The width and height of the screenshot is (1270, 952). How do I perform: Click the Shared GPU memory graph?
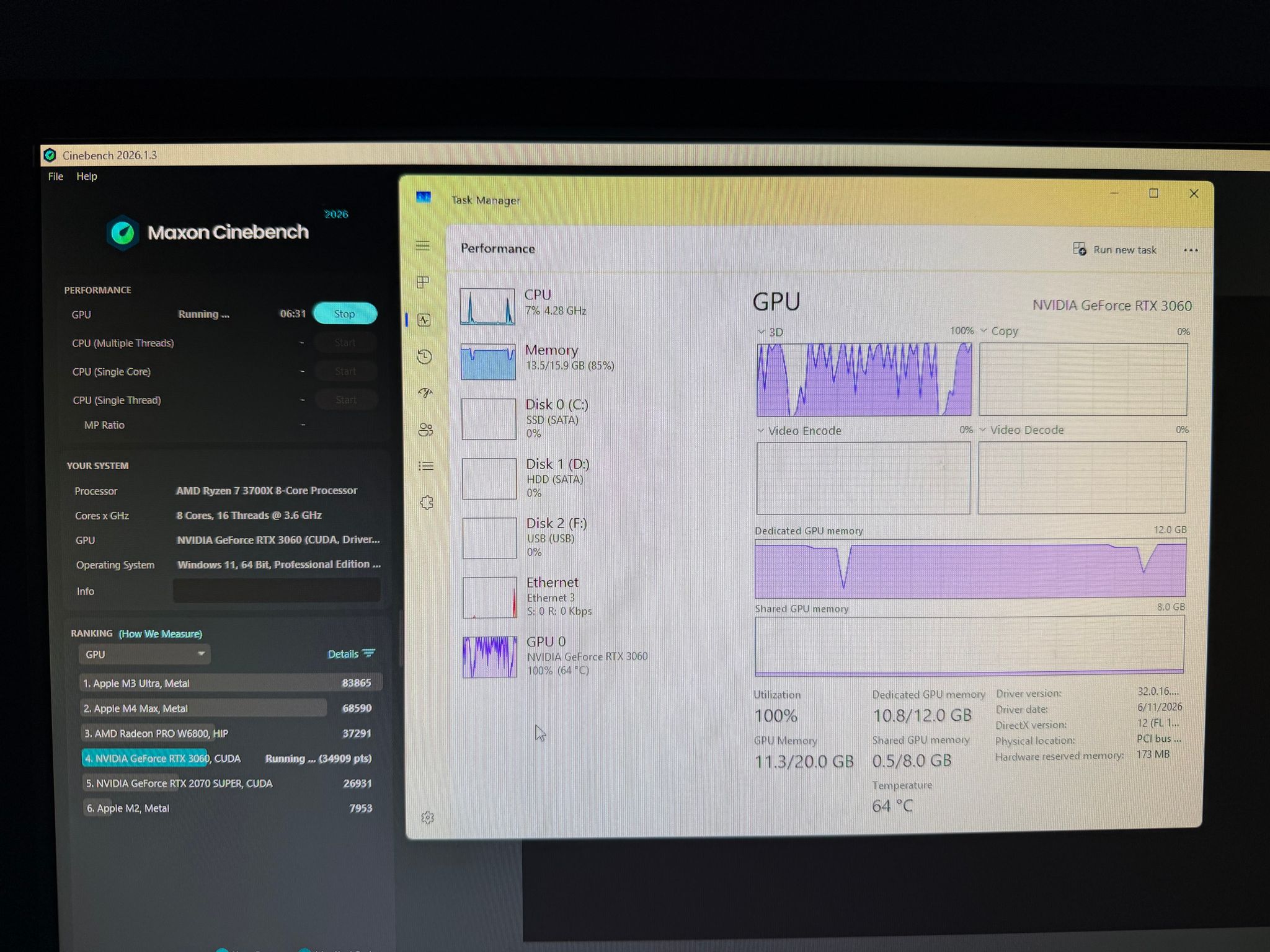click(970, 645)
